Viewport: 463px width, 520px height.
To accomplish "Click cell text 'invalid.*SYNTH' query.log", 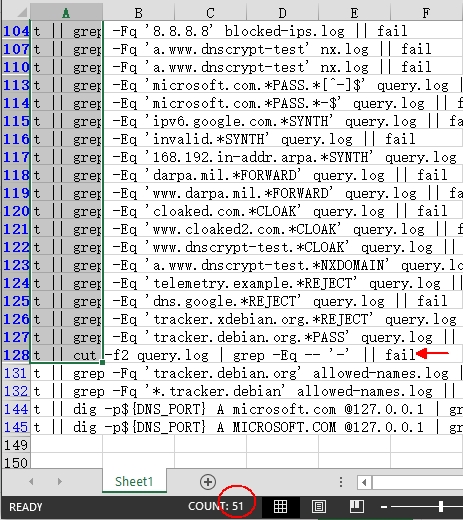I will 248,139.
